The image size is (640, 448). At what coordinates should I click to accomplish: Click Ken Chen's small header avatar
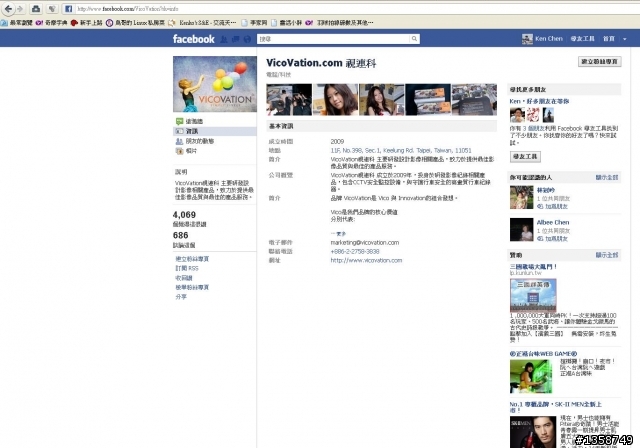527,39
